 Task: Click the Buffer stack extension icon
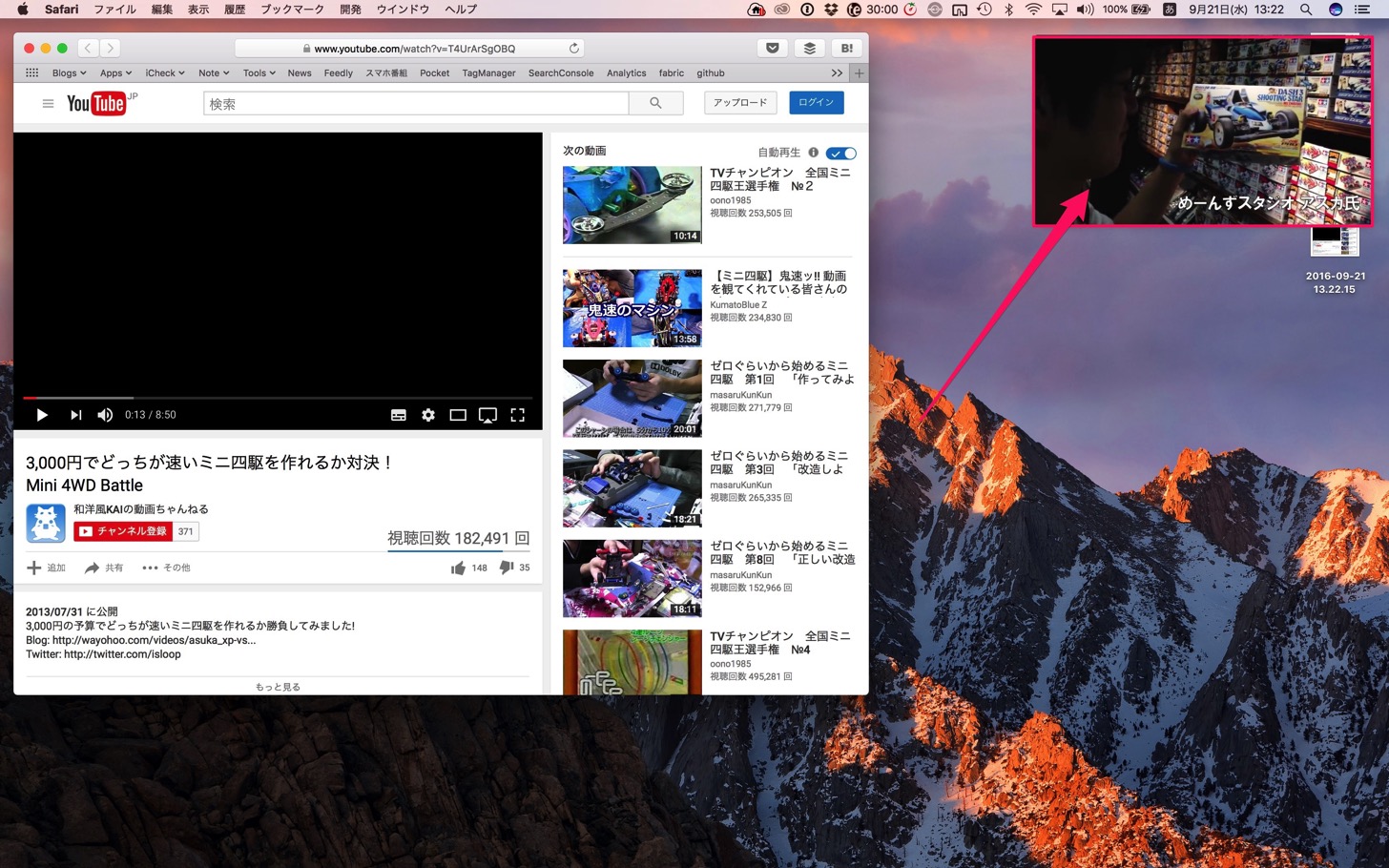pos(810,48)
